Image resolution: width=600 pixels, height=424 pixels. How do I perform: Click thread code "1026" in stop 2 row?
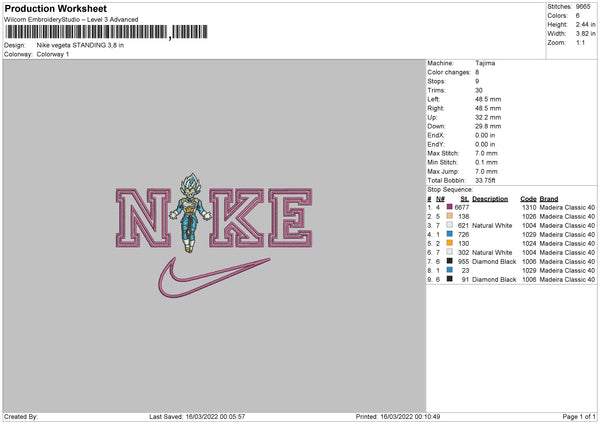529,216
